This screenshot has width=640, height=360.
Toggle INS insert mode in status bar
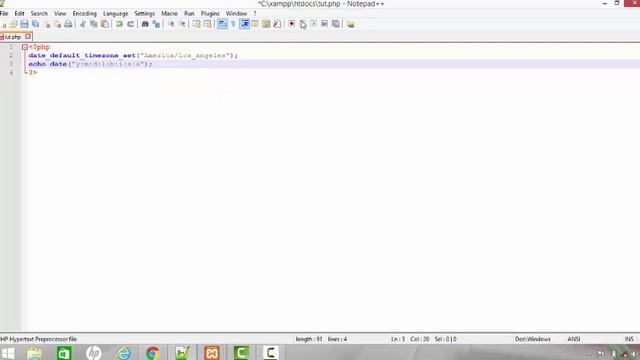pyautogui.click(x=629, y=339)
